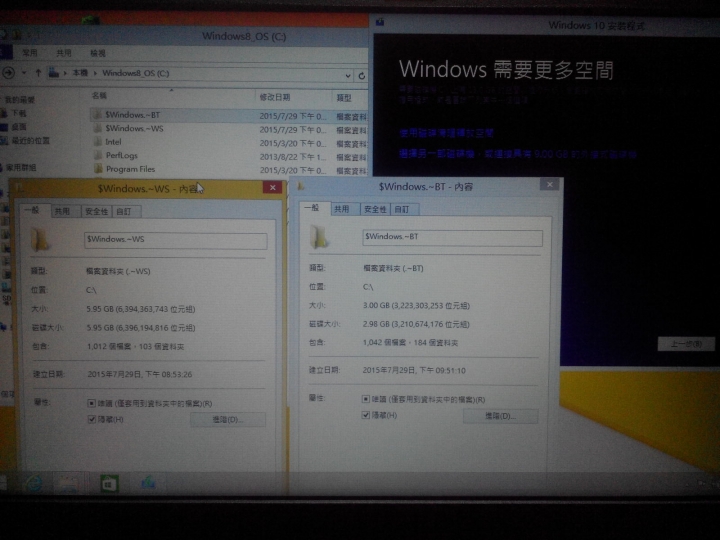
Task: Switch to 安全性 tab in $Windows.~WS properties
Action: point(96,211)
